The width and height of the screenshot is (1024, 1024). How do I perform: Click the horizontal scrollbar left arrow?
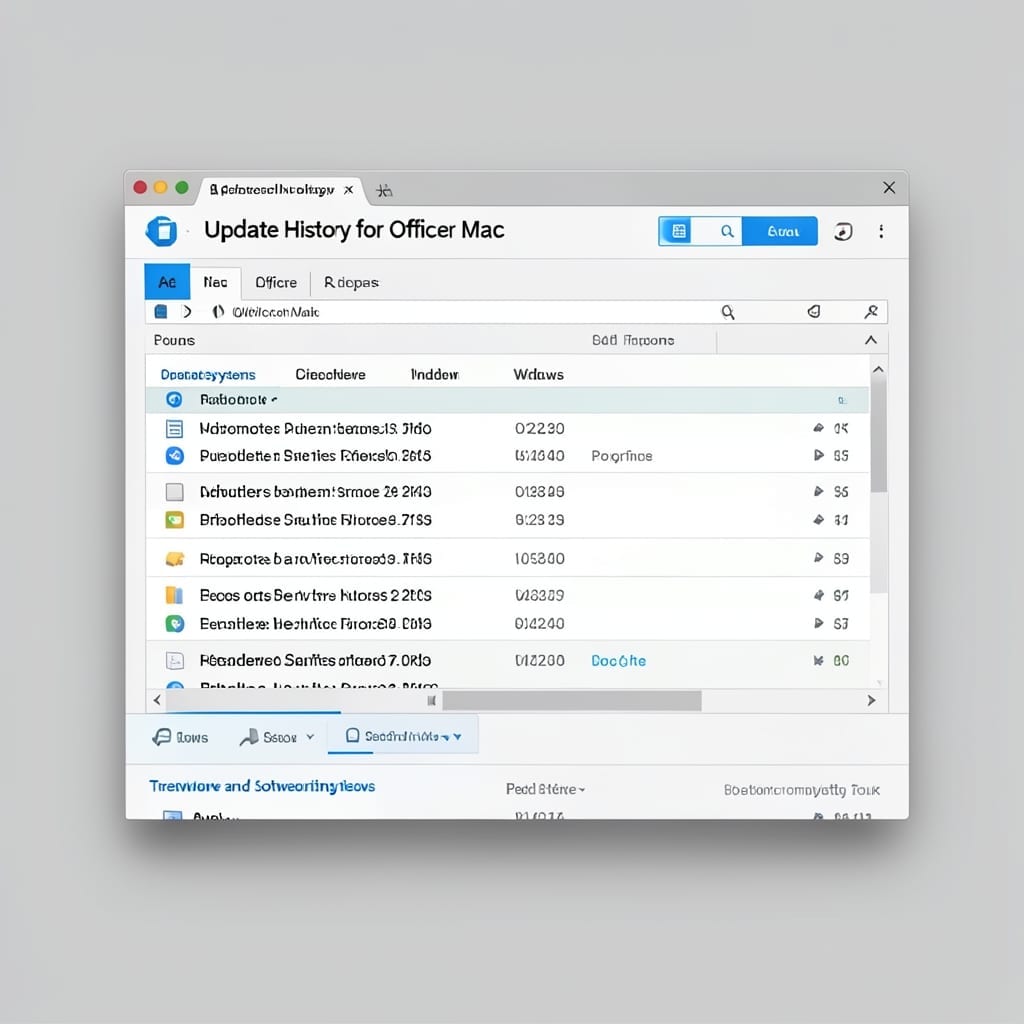tap(157, 700)
